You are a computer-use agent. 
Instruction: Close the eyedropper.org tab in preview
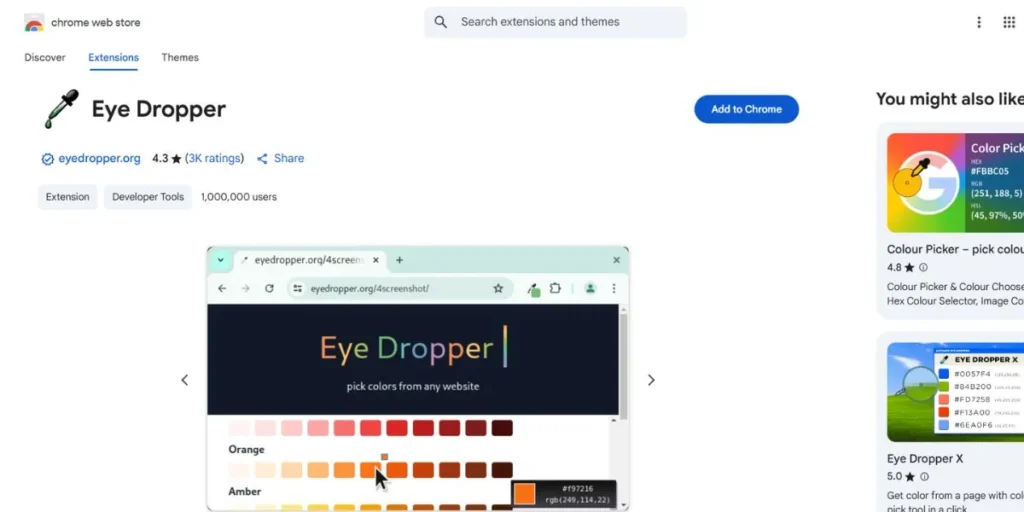coord(376,260)
